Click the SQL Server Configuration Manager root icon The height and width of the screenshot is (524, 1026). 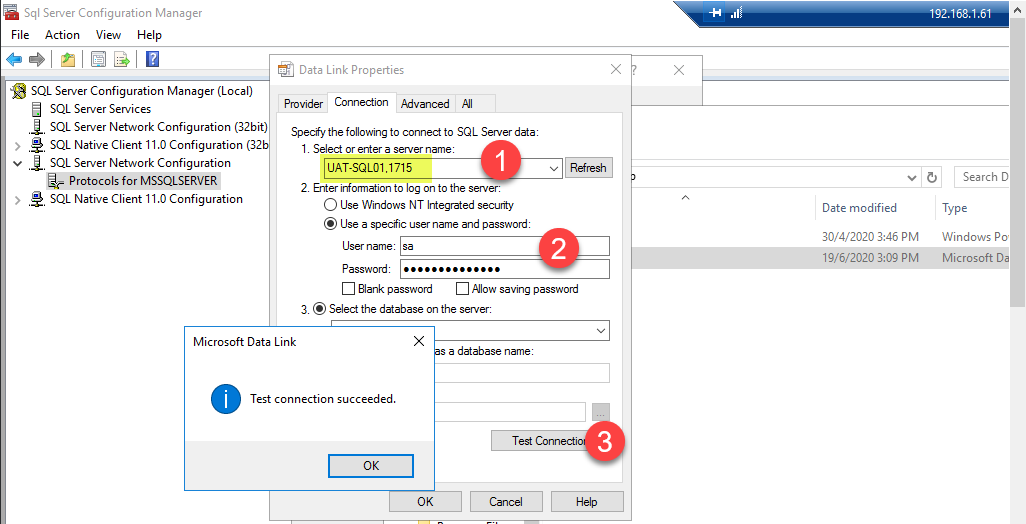click(x=20, y=91)
